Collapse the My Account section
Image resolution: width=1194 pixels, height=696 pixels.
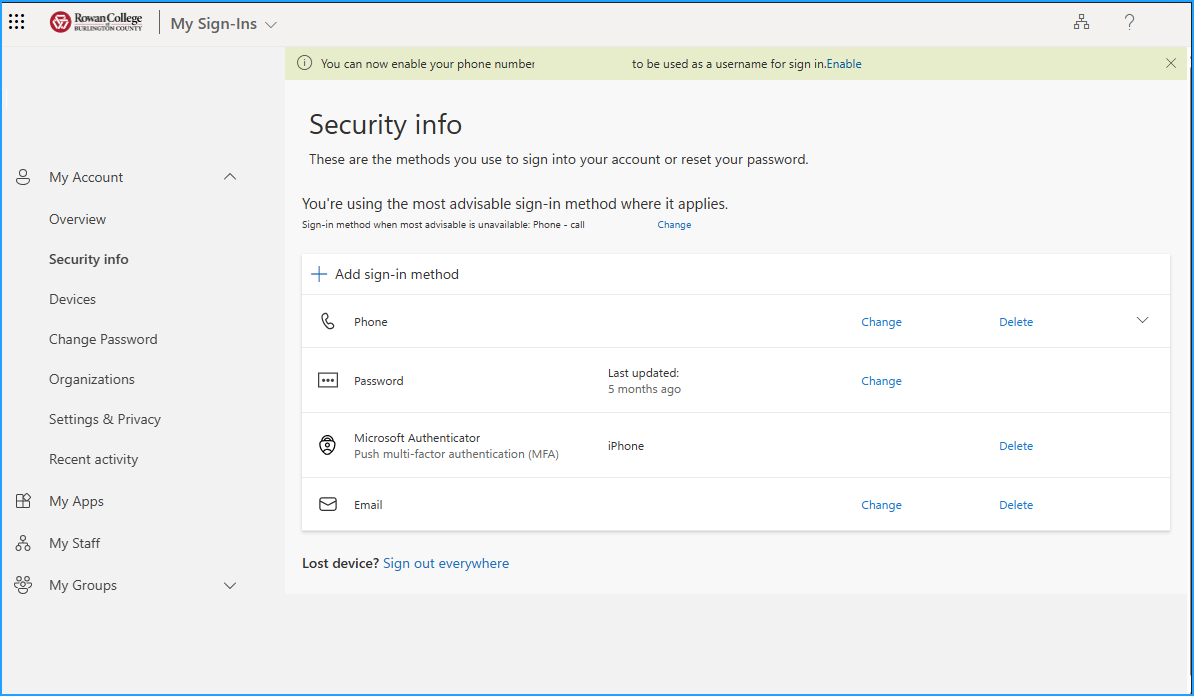pyautogui.click(x=230, y=176)
